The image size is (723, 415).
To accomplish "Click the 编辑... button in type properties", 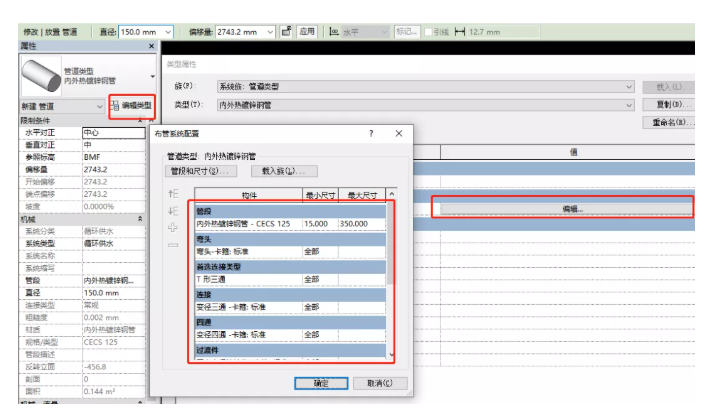I will click(x=566, y=209).
